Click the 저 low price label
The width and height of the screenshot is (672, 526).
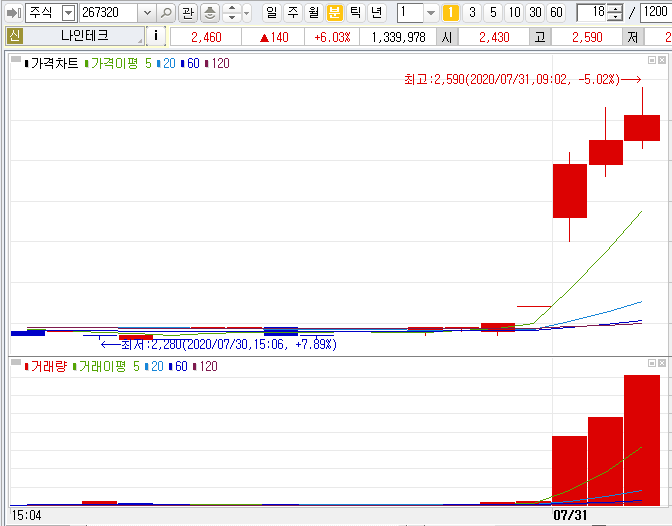[633, 37]
